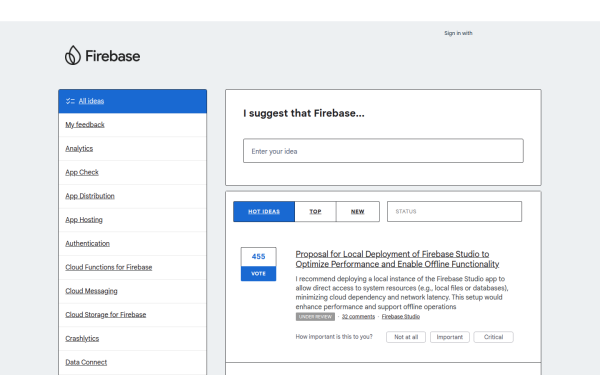Rate importance as Critical

point(494,337)
